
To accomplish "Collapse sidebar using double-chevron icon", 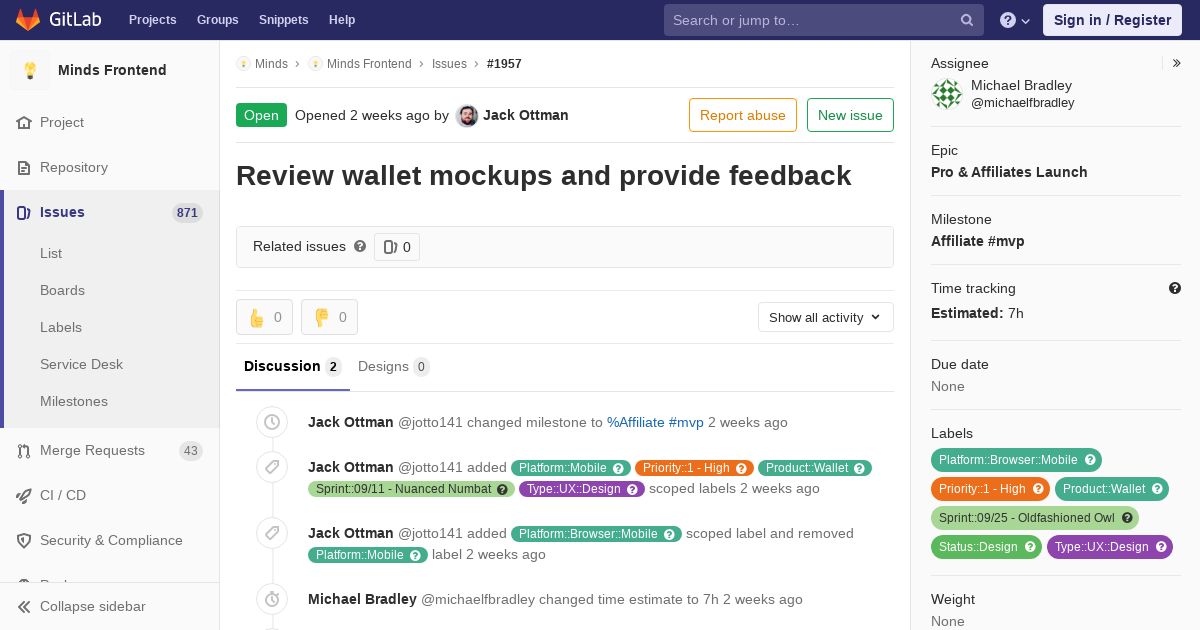I will 24,606.
